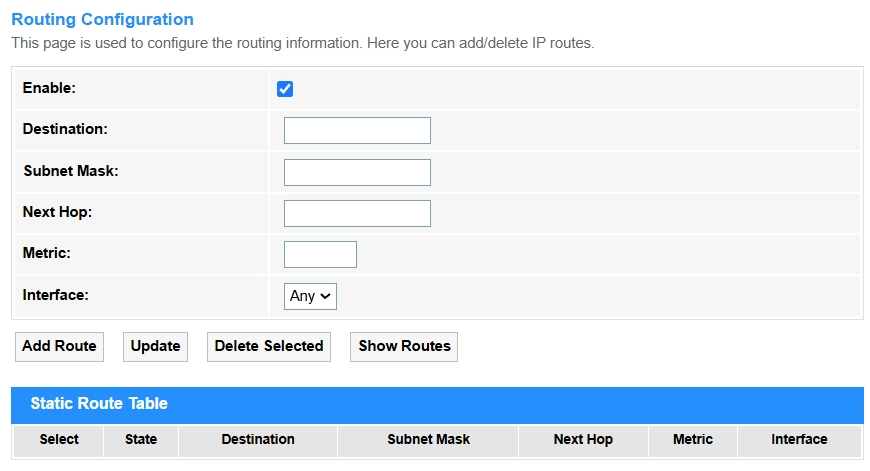Hit the Delete Selected button

269,347
